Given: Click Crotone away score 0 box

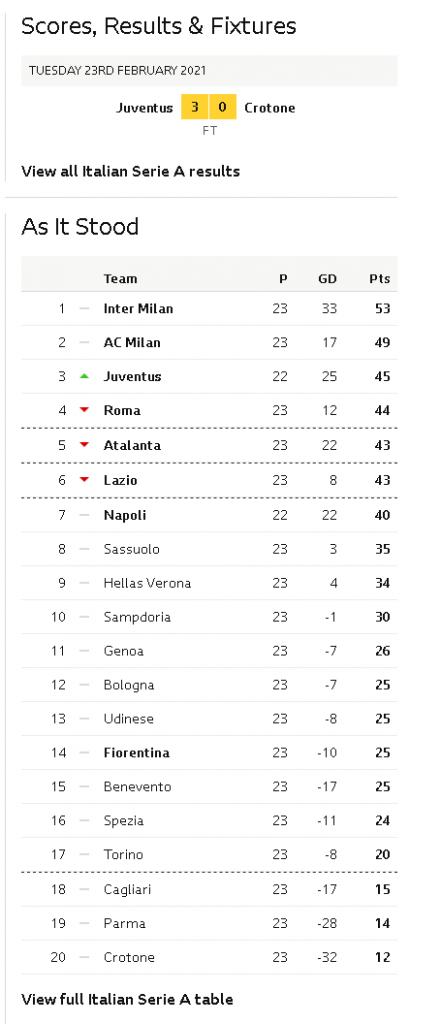Looking at the screenshot, I should pyautogui.click(x=223, y=108).
